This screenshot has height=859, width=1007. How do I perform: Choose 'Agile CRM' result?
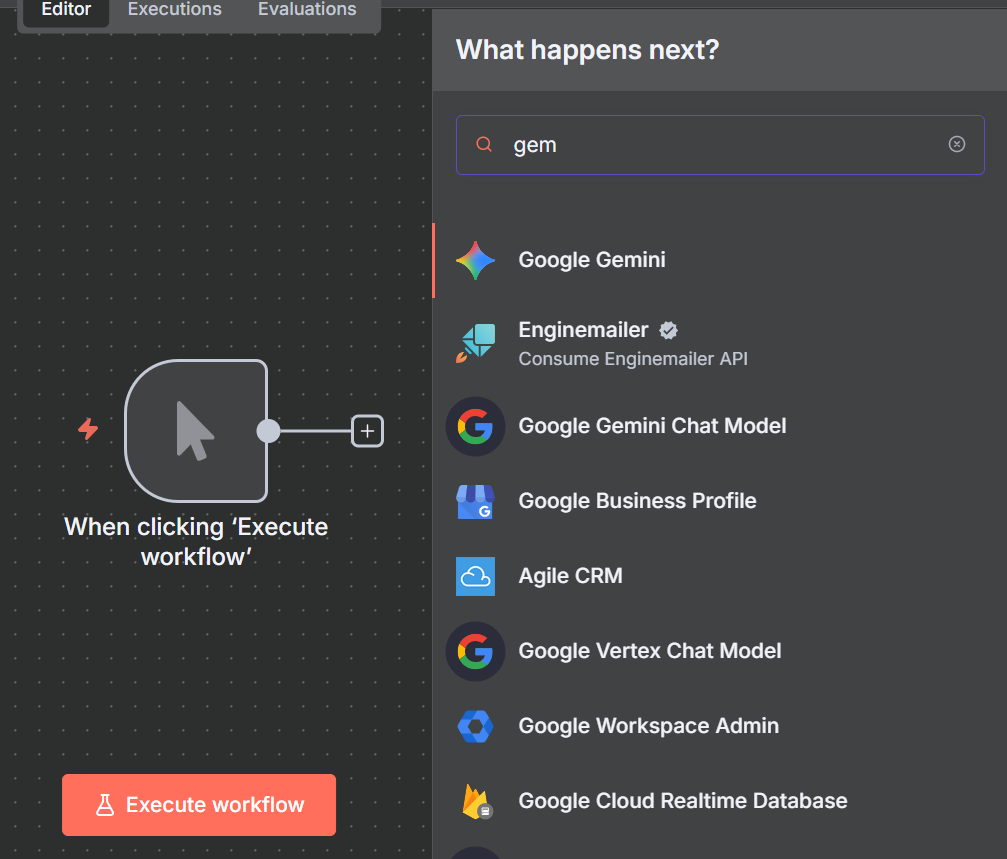pos(570,577)
